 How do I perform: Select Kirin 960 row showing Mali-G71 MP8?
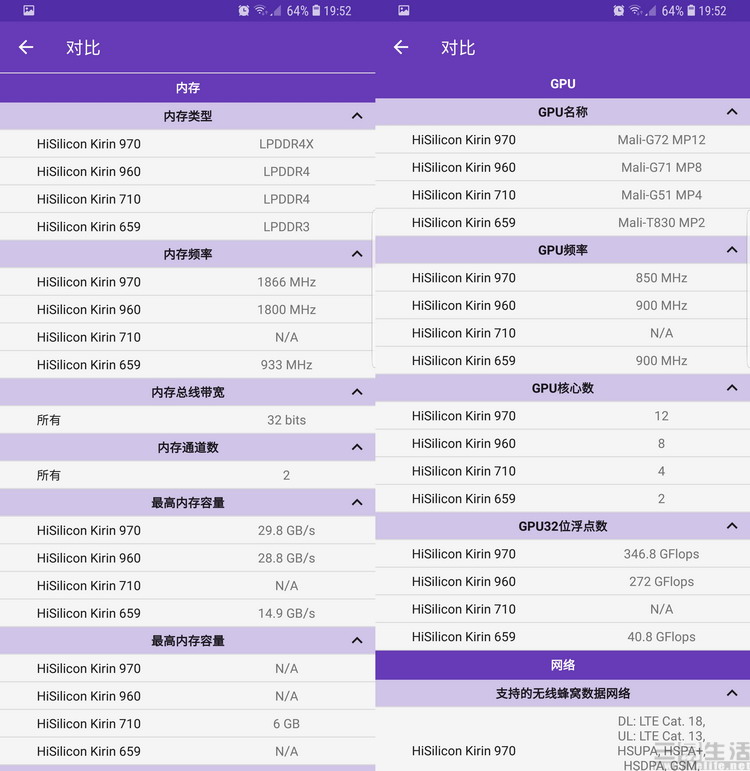point(563,167)
